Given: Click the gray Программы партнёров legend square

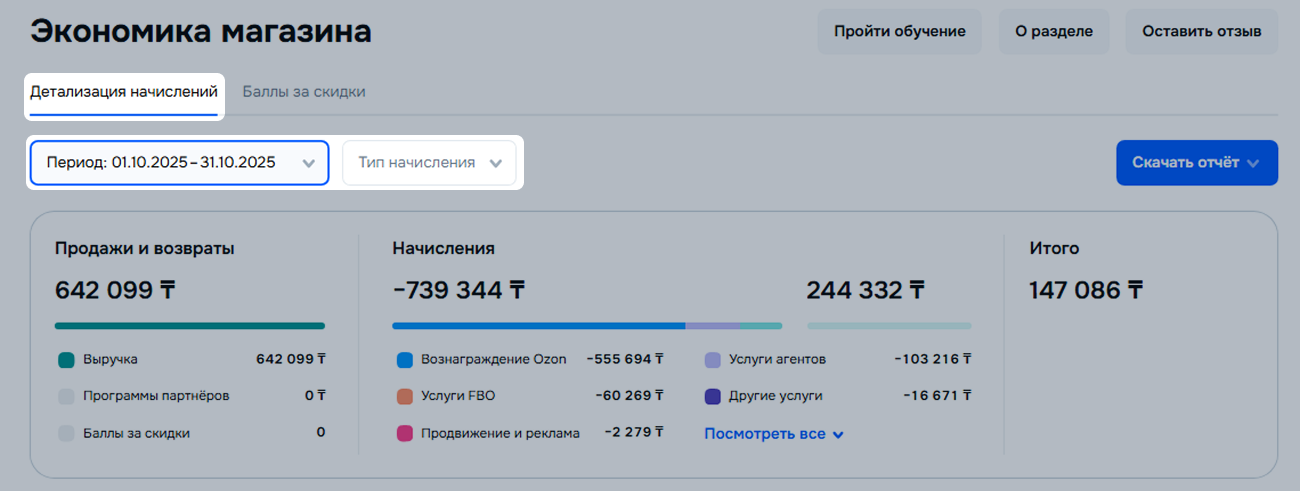Looking at the screenshot, I should (67, 396).
